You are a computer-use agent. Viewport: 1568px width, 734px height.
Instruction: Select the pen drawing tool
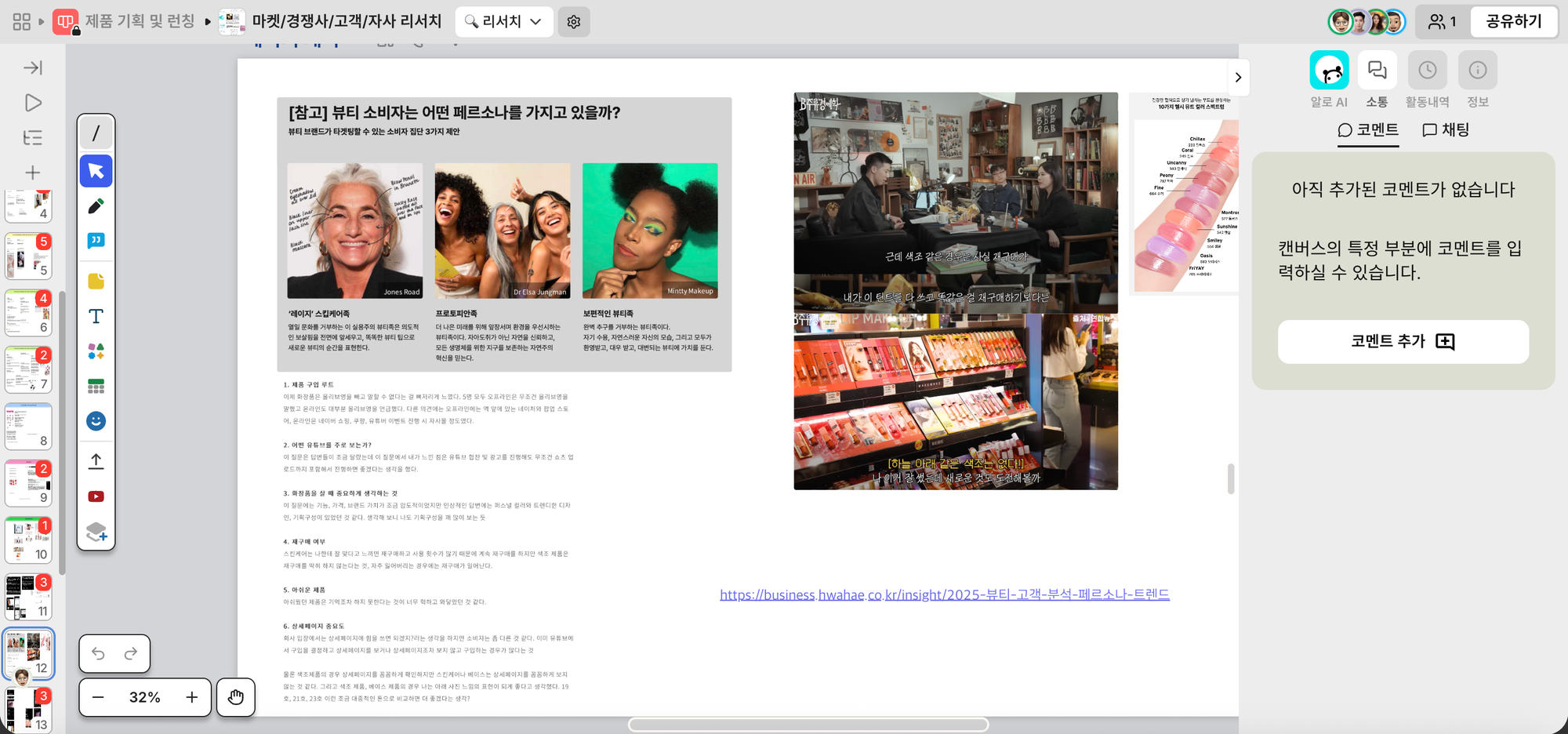(x=96, y=206)
